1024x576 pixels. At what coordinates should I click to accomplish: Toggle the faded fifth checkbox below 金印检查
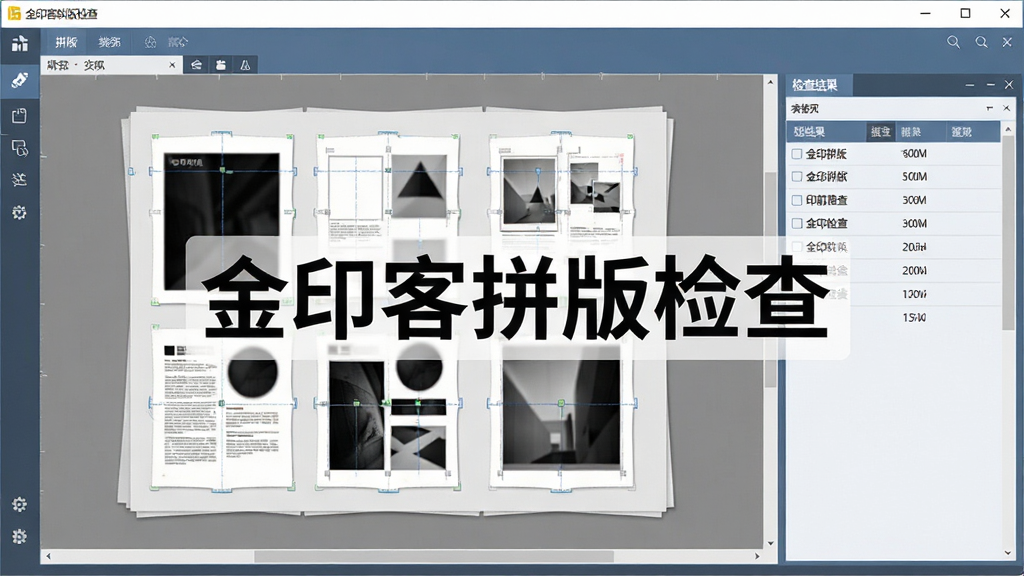point(797,247)
